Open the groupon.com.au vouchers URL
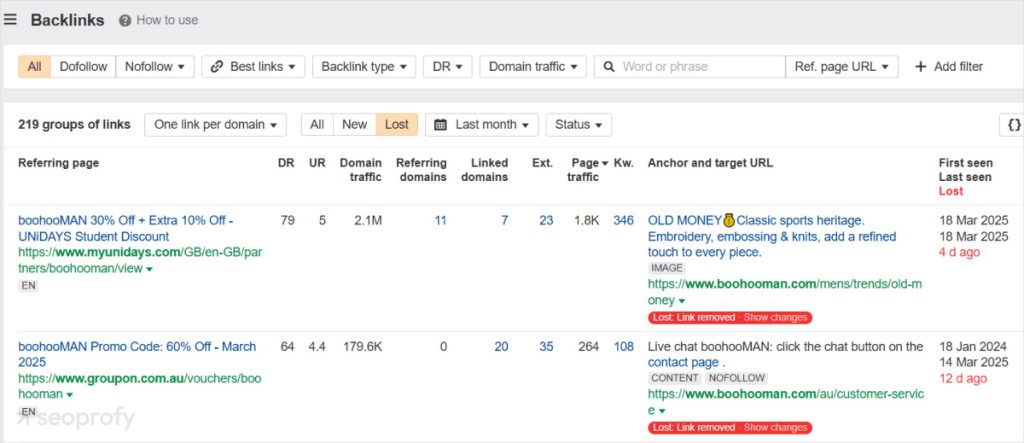The image size is (1024, 443). point(140,386)
